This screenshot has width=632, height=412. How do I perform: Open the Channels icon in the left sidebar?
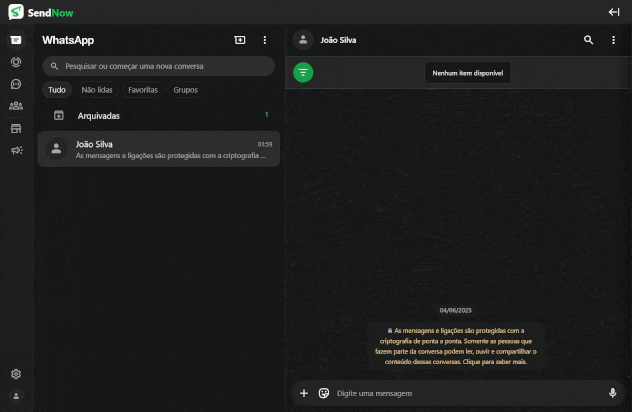tap(16, 84)
